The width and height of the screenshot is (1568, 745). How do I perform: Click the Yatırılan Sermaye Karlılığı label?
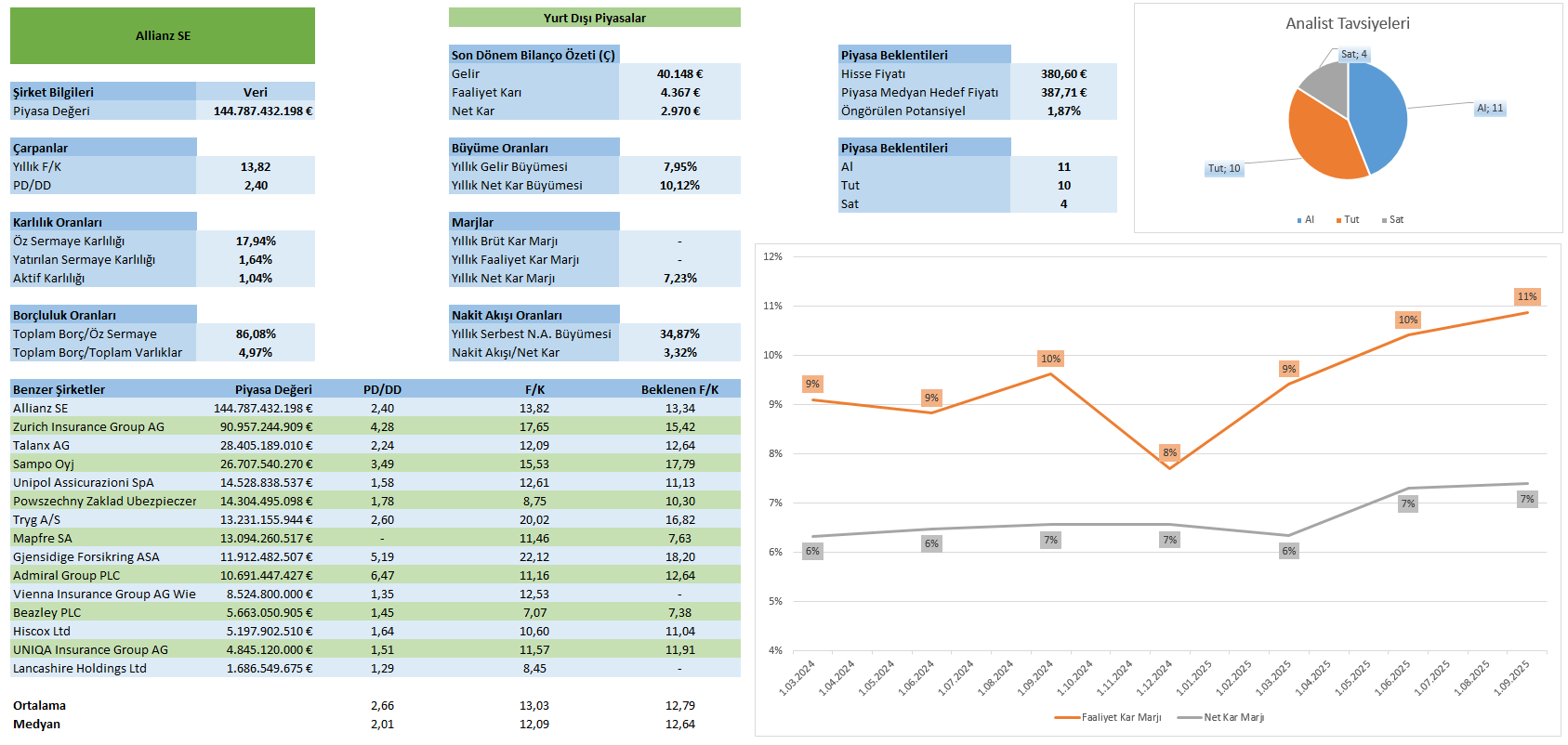[84, 259]
